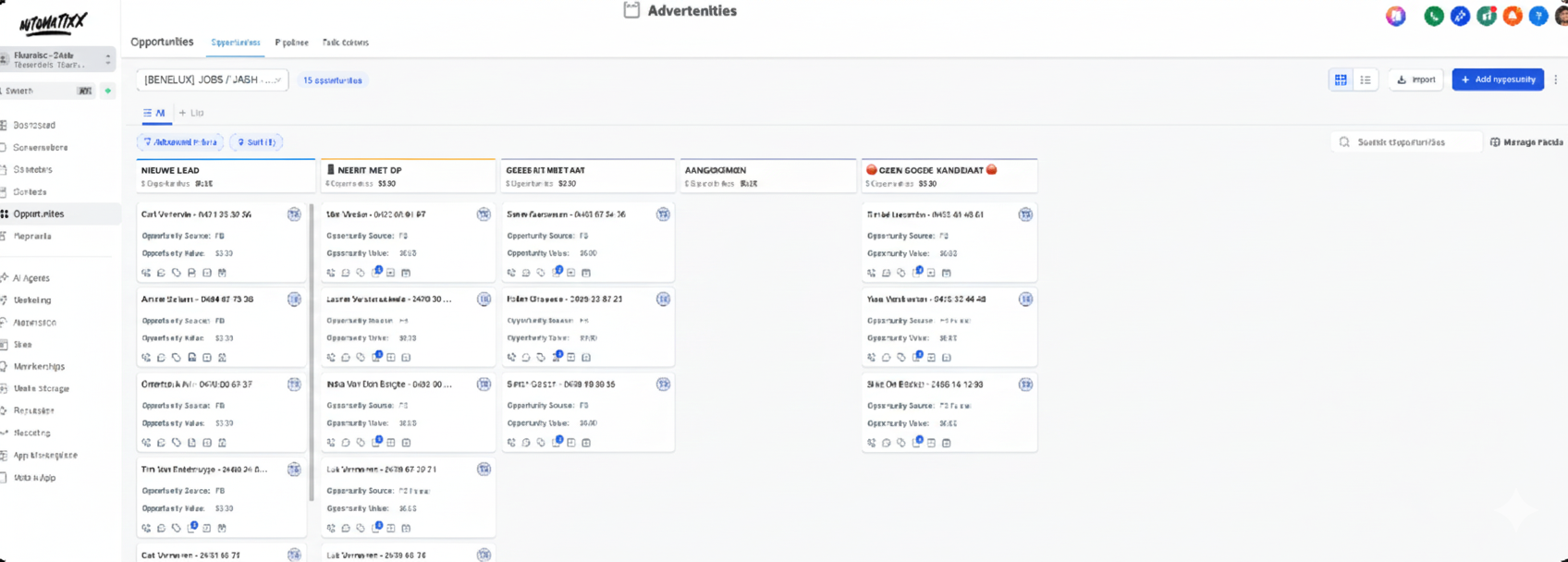
Task: Click the + List tab to add a list
Action: (x=191, y=113)
